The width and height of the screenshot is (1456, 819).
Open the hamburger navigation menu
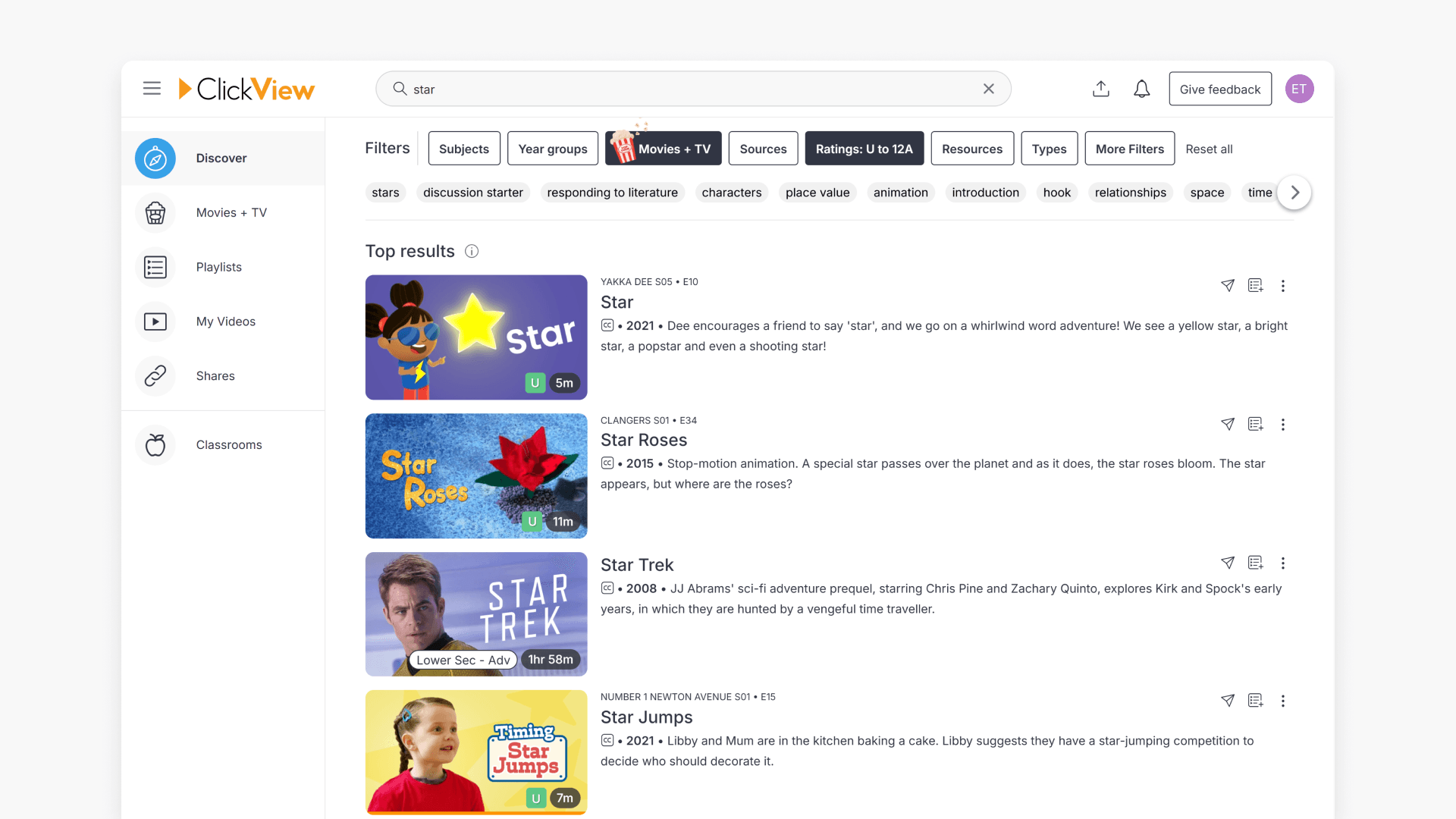(152, 88)
